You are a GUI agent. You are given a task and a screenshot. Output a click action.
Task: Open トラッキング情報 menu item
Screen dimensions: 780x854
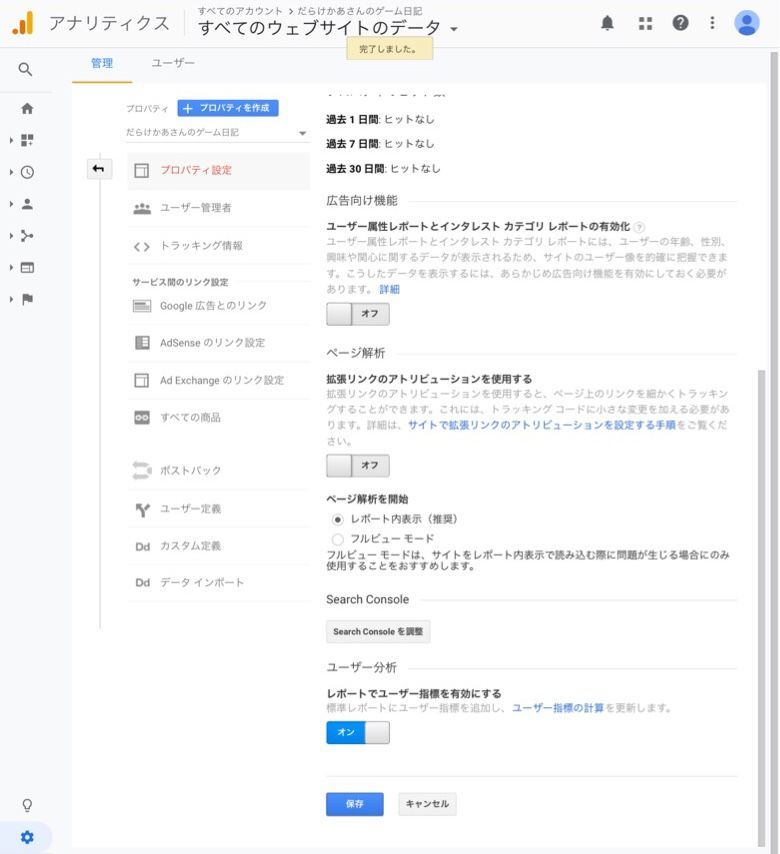(218, 246)
